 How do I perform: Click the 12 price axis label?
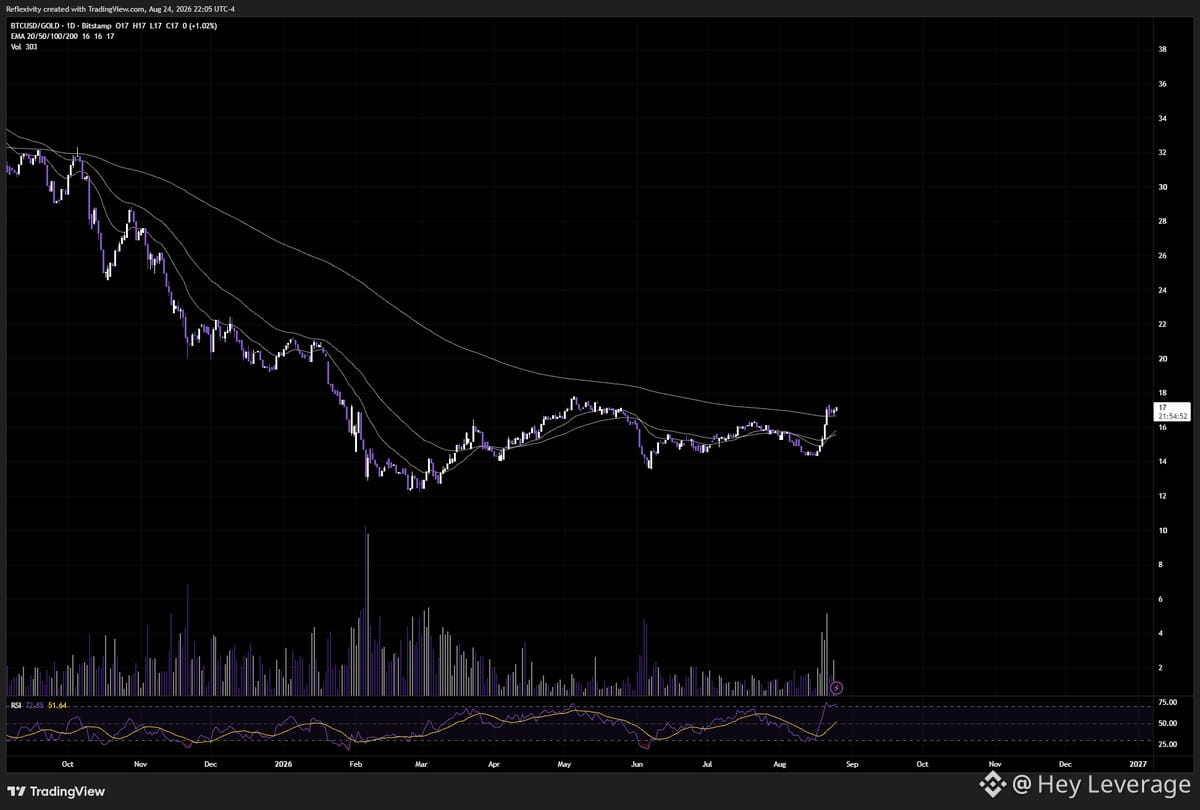[x=1162, y=496]
